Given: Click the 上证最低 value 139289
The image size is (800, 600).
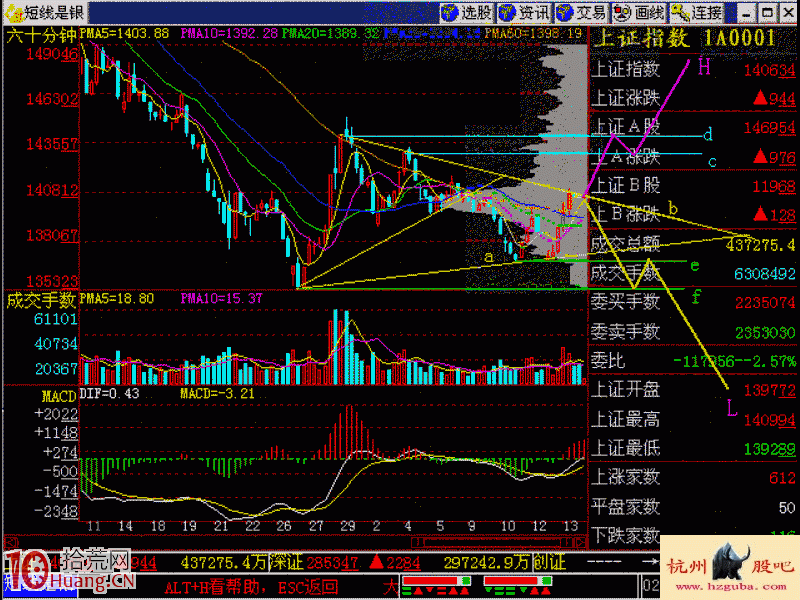Looking at the screenshot, I should pyautogui.click(x=769, y=449).
